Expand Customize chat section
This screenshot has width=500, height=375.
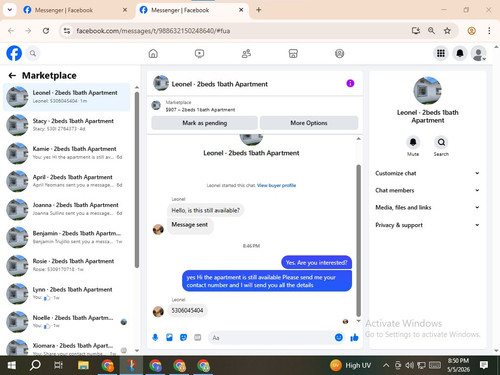click(427, 173)
